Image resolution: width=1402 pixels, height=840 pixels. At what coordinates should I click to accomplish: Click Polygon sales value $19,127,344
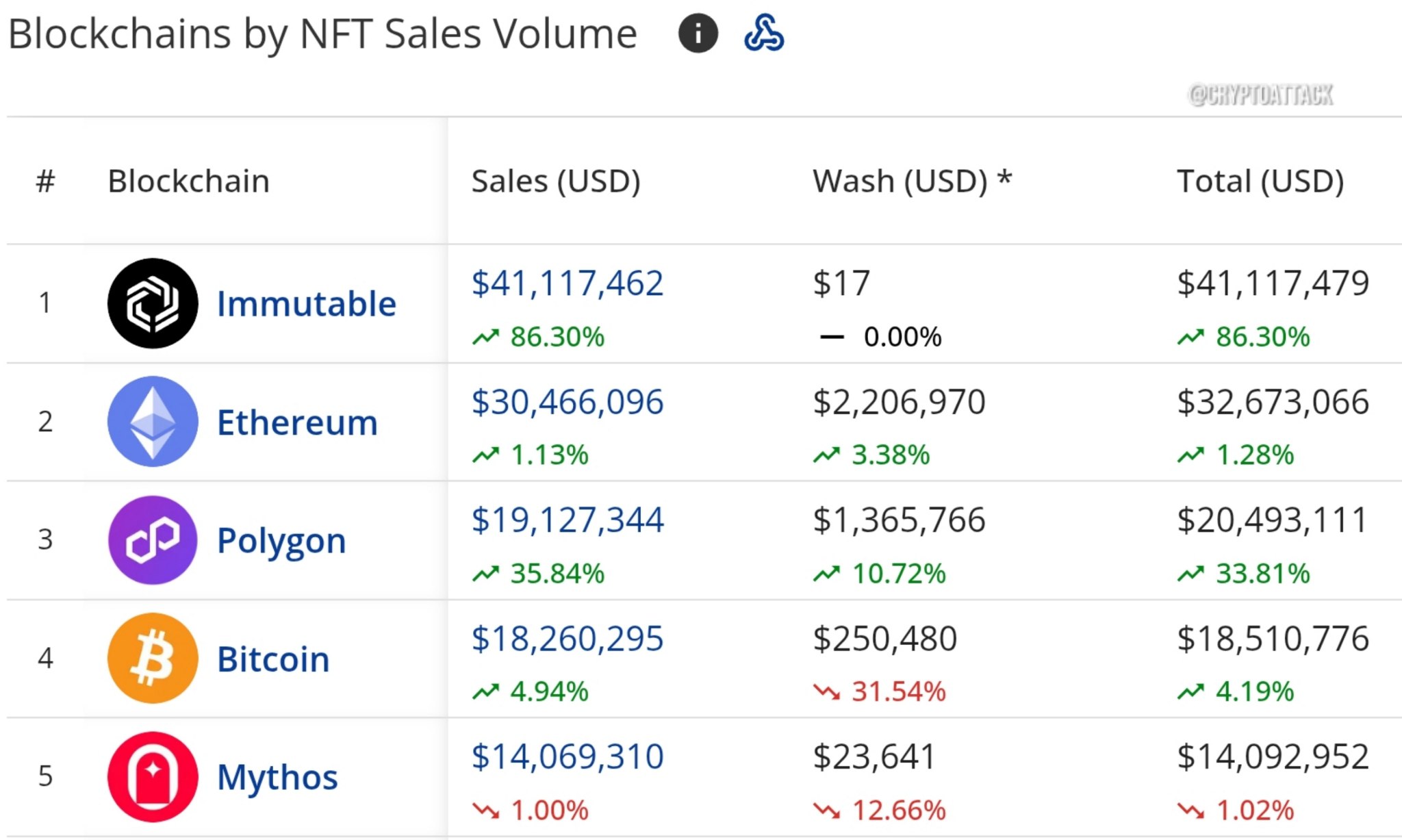(x=568, y=520)
